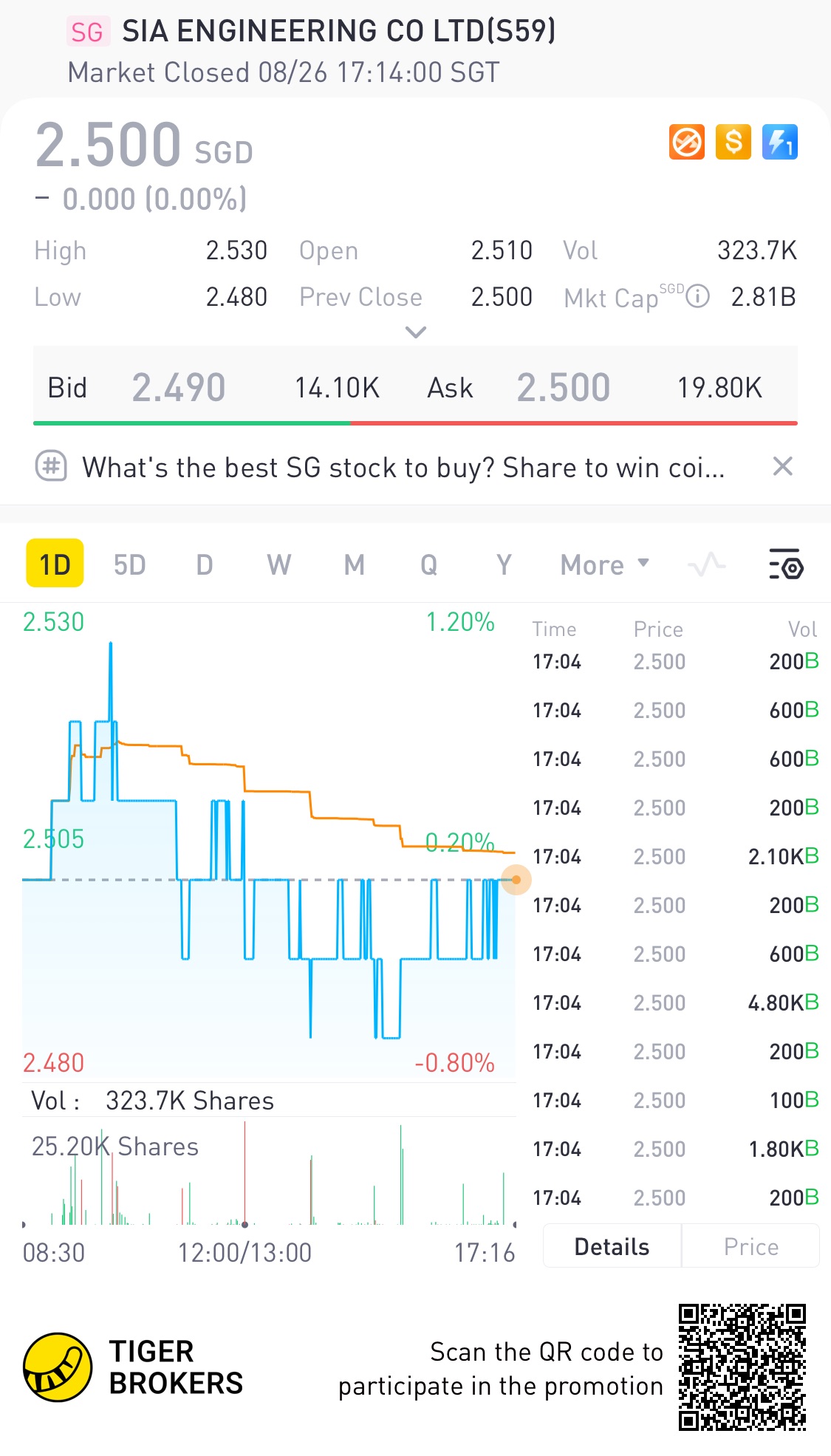Open the best SG stock promo link
Screen dimensions: 831x1456
[x=403, y=468]
